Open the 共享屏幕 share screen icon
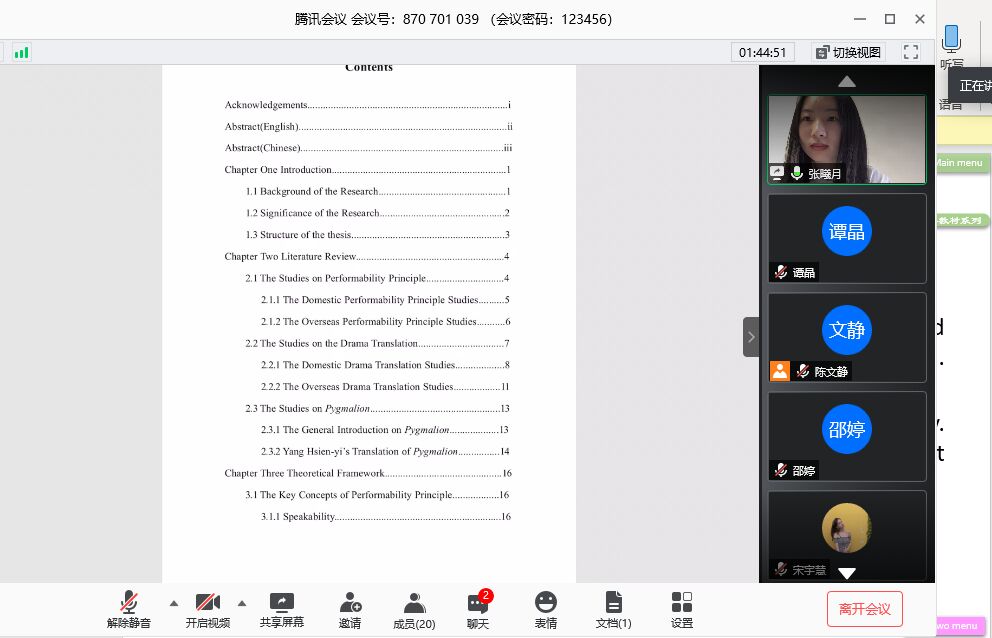 point(282,603)
